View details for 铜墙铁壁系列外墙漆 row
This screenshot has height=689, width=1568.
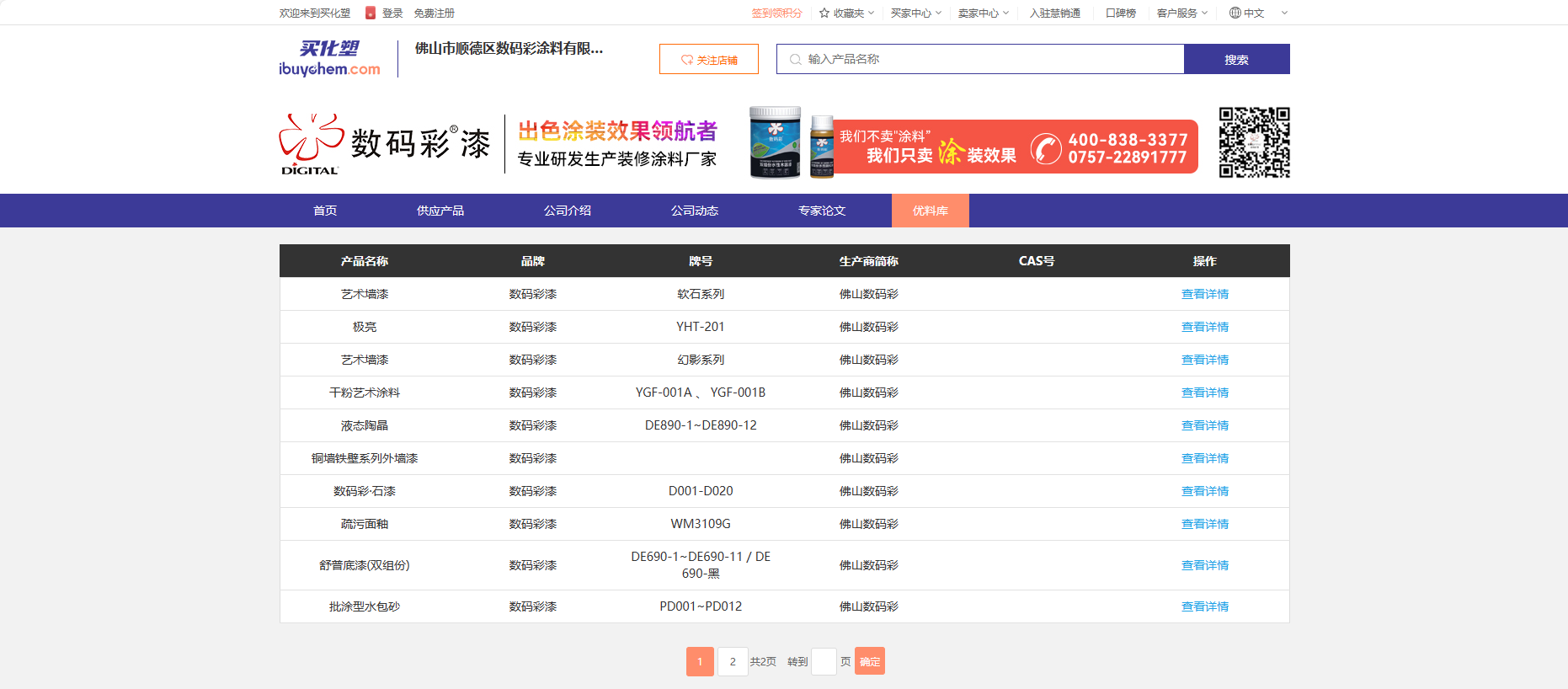click(x=1205, y=458)
